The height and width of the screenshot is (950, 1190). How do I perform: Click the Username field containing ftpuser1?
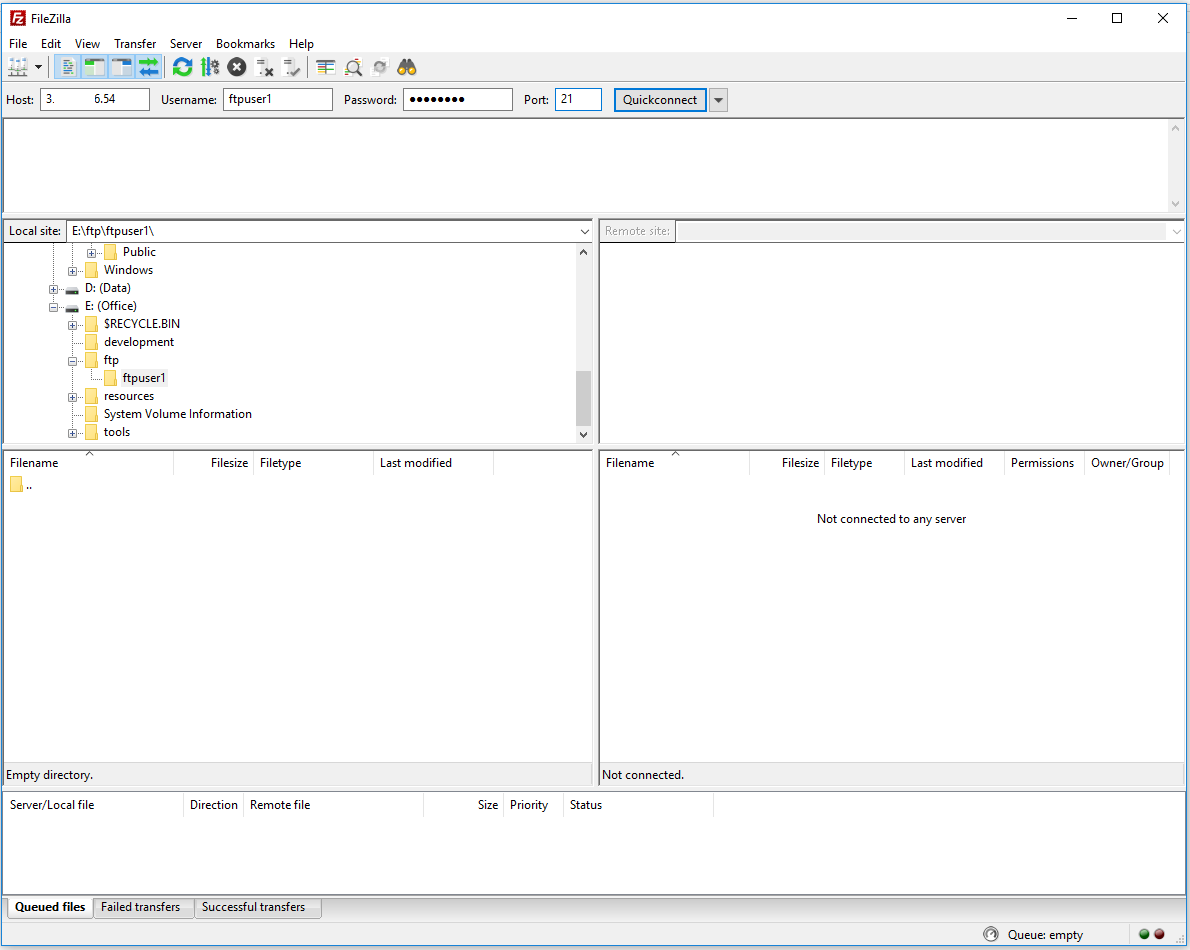tap(278, 99)
